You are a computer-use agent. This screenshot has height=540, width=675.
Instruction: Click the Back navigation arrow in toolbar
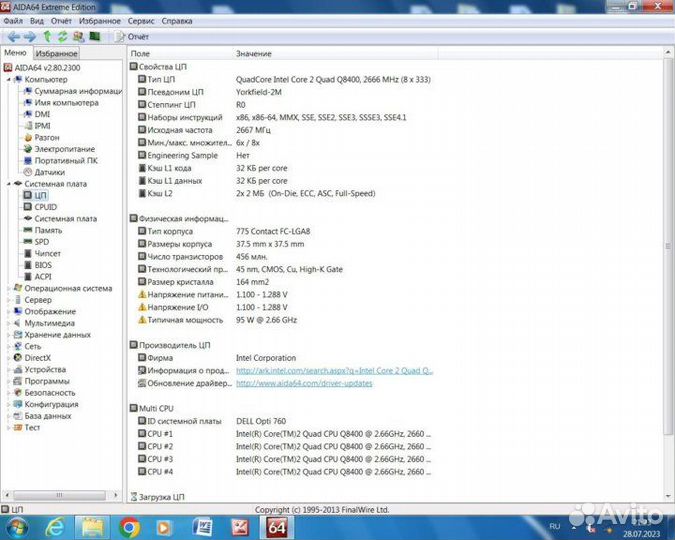click(13, 36)
